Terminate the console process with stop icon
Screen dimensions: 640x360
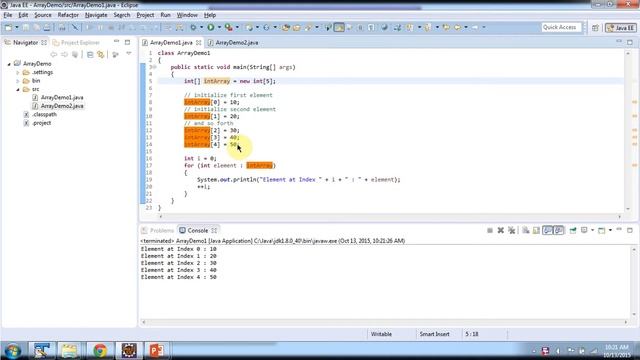click(490, 231)
